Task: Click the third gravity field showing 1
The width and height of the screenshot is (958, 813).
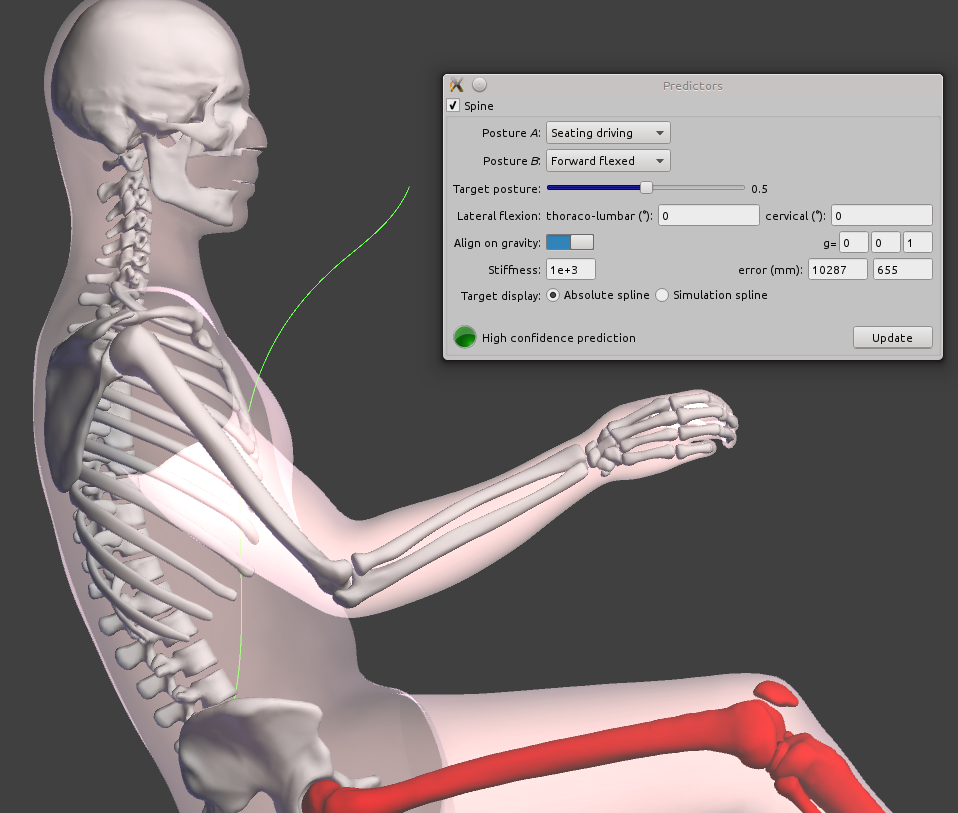Action: click(918, 242)
